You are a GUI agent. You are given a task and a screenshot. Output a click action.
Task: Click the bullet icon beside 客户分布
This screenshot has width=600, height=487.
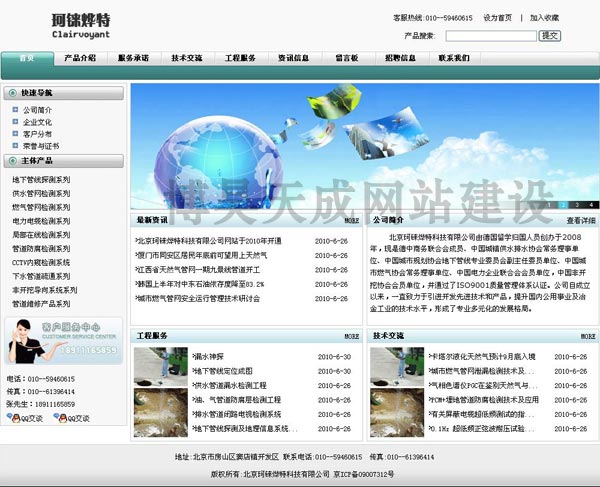pos(15,134)
